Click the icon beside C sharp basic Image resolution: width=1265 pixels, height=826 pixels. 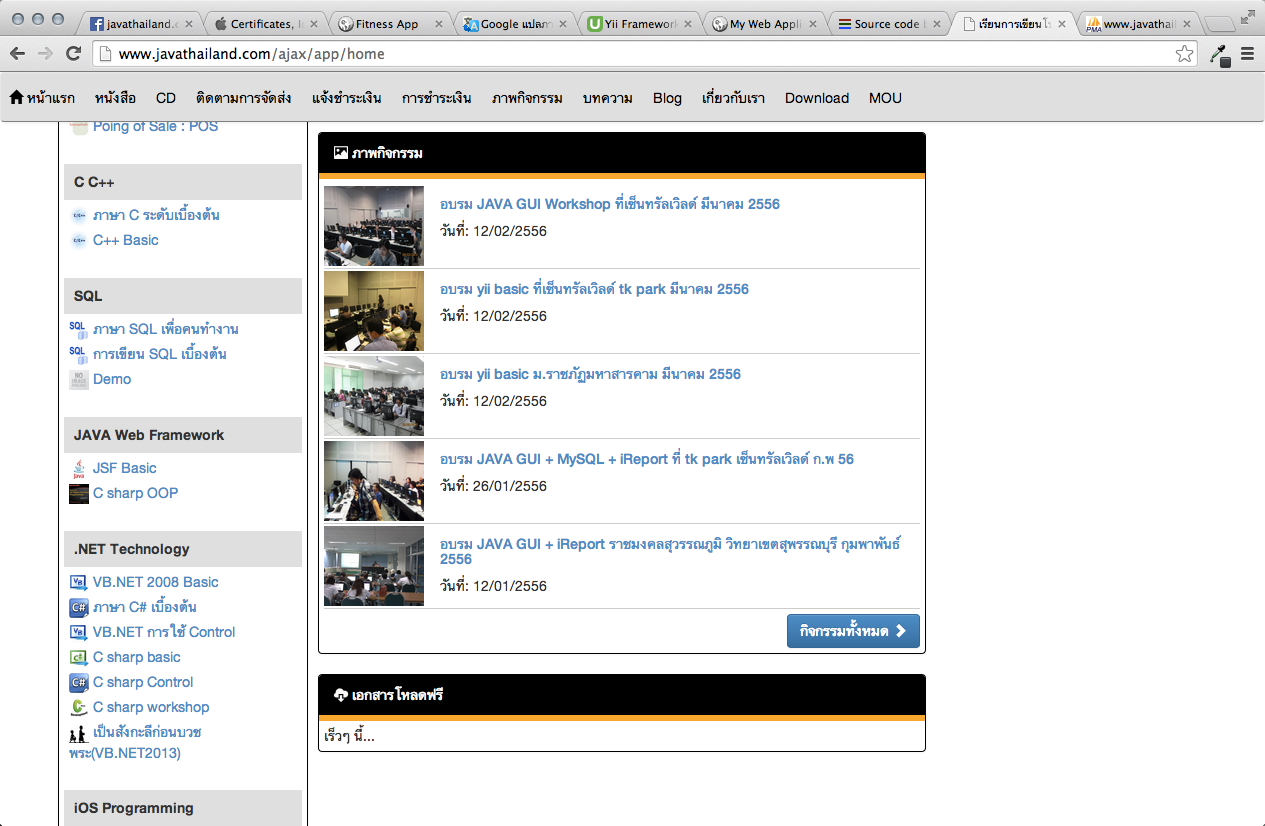pyautogui.click(x=79, y=657)
